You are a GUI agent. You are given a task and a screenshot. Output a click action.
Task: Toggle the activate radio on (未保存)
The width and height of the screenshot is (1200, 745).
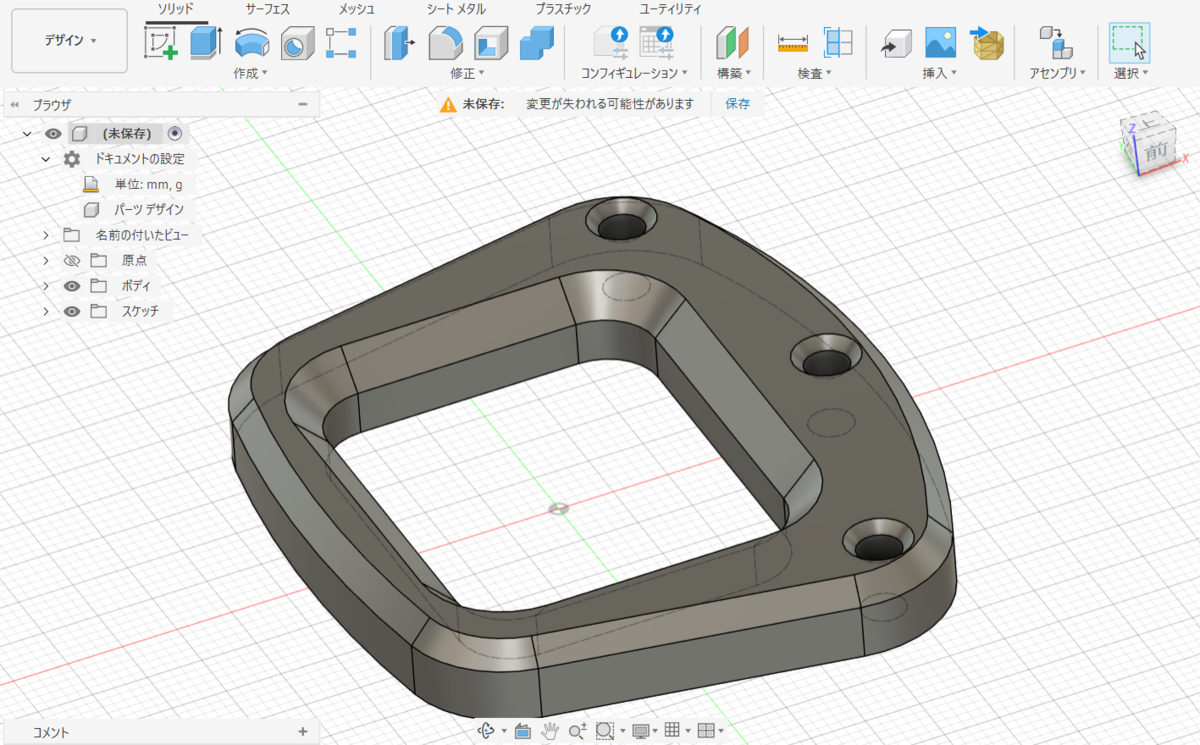[175, 133]
